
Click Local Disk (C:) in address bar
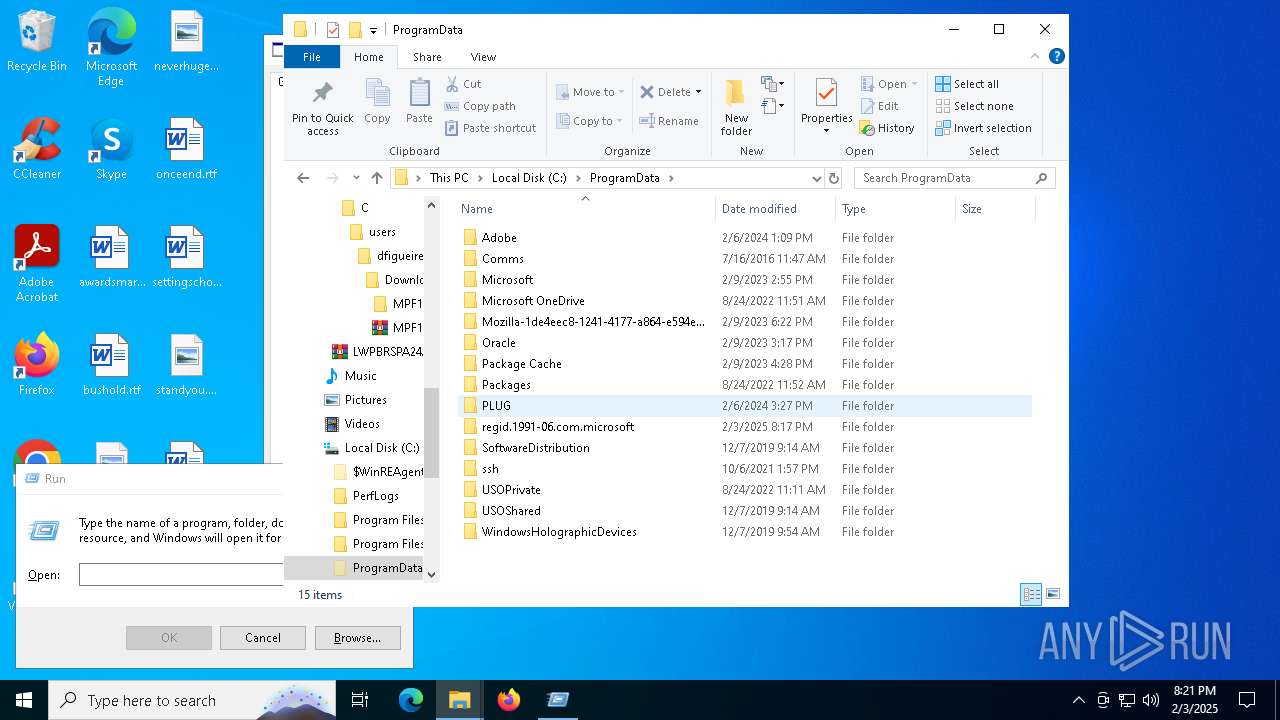coord(529,178)
